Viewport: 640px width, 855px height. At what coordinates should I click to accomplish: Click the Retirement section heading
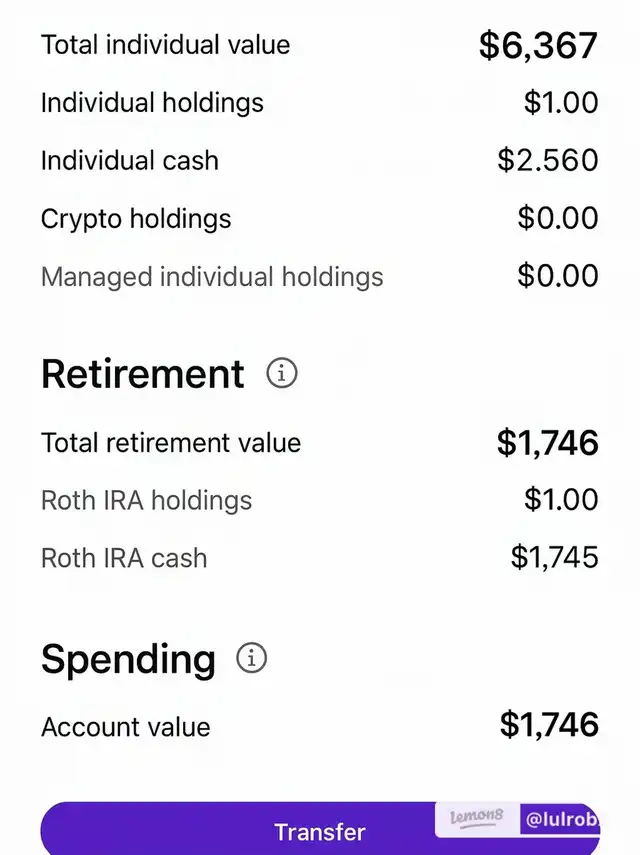coord(143,374)
